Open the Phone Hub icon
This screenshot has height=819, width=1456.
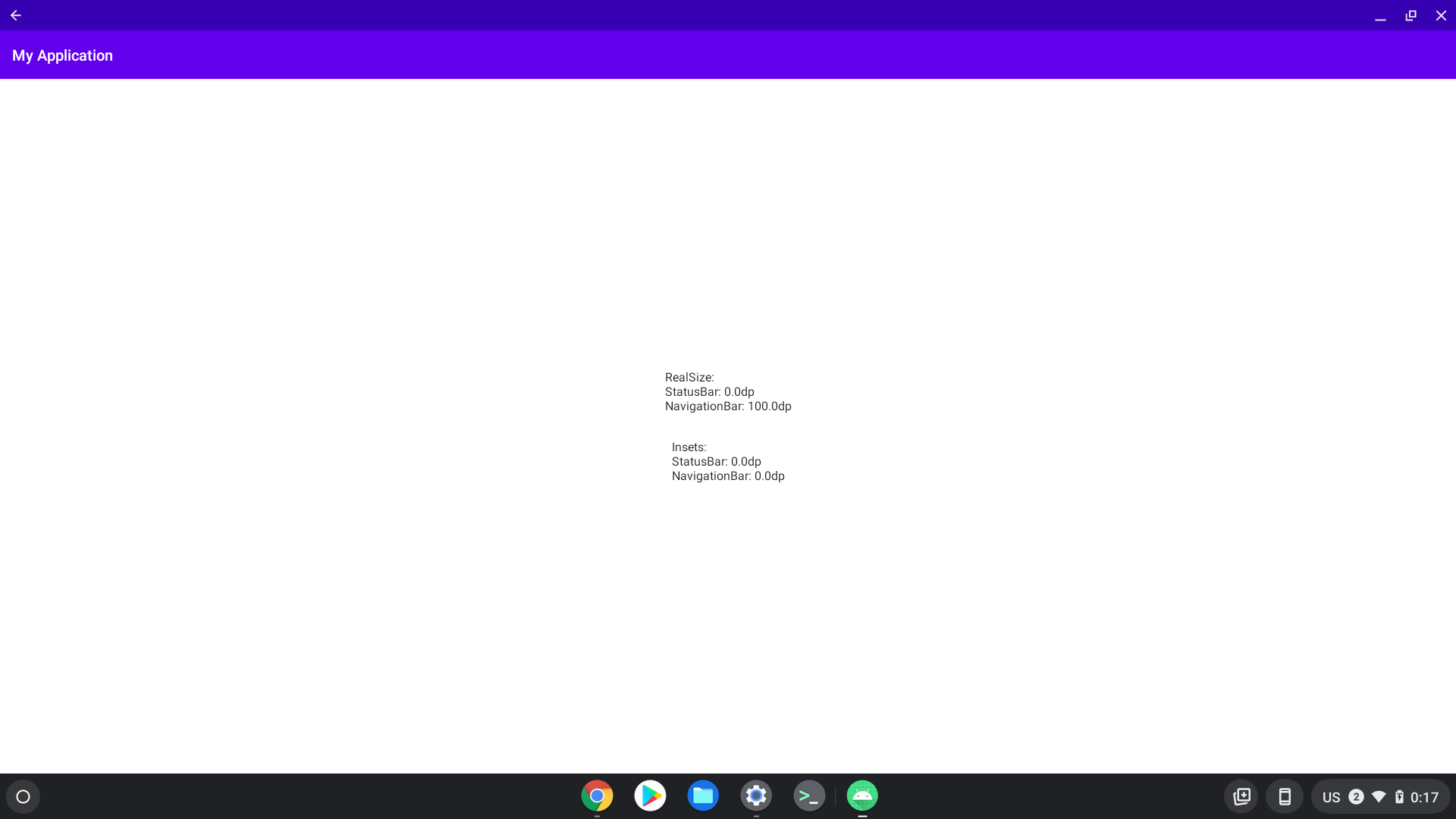[1285, 796]
